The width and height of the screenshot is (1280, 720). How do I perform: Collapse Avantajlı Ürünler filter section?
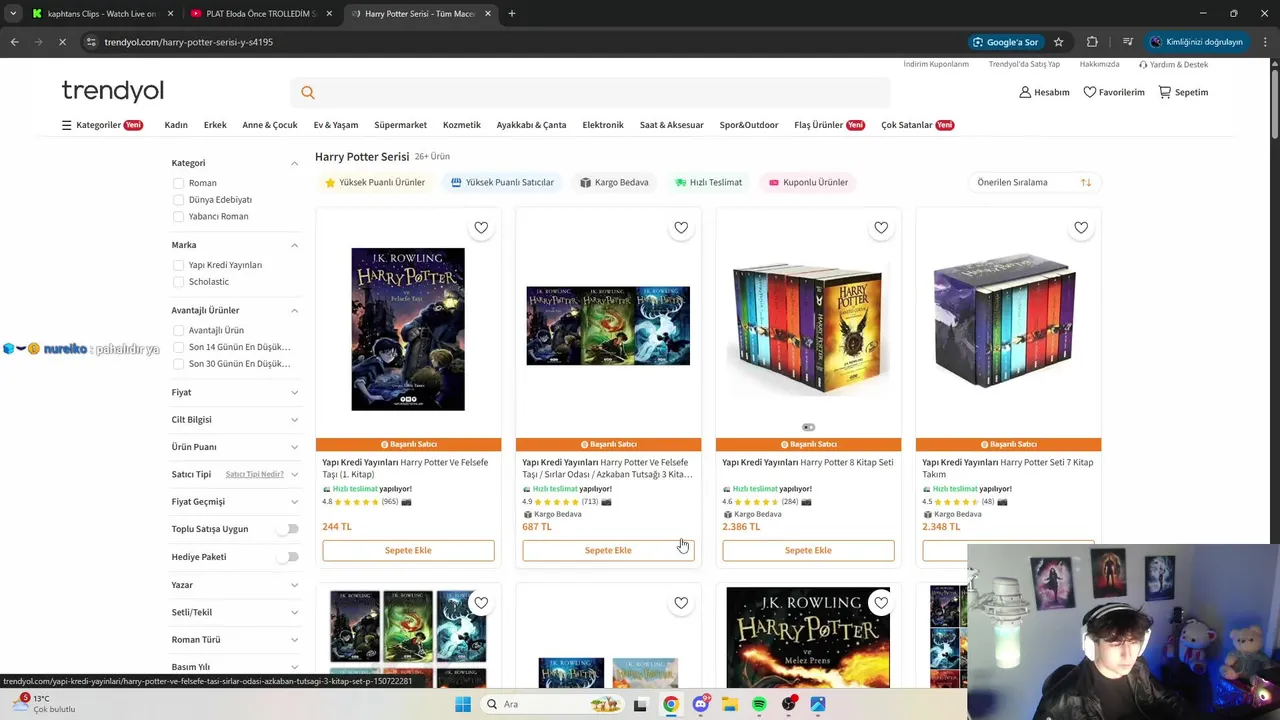point(294,310)
